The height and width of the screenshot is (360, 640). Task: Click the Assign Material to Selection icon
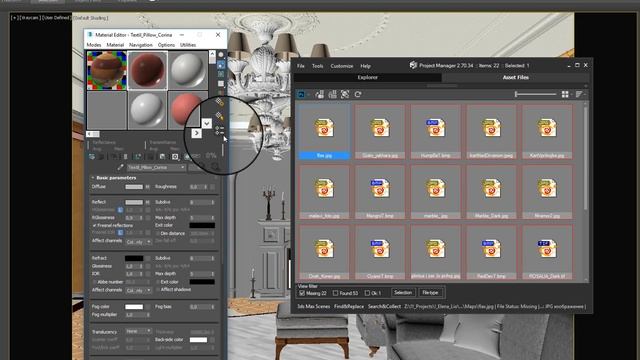(113, 157)
